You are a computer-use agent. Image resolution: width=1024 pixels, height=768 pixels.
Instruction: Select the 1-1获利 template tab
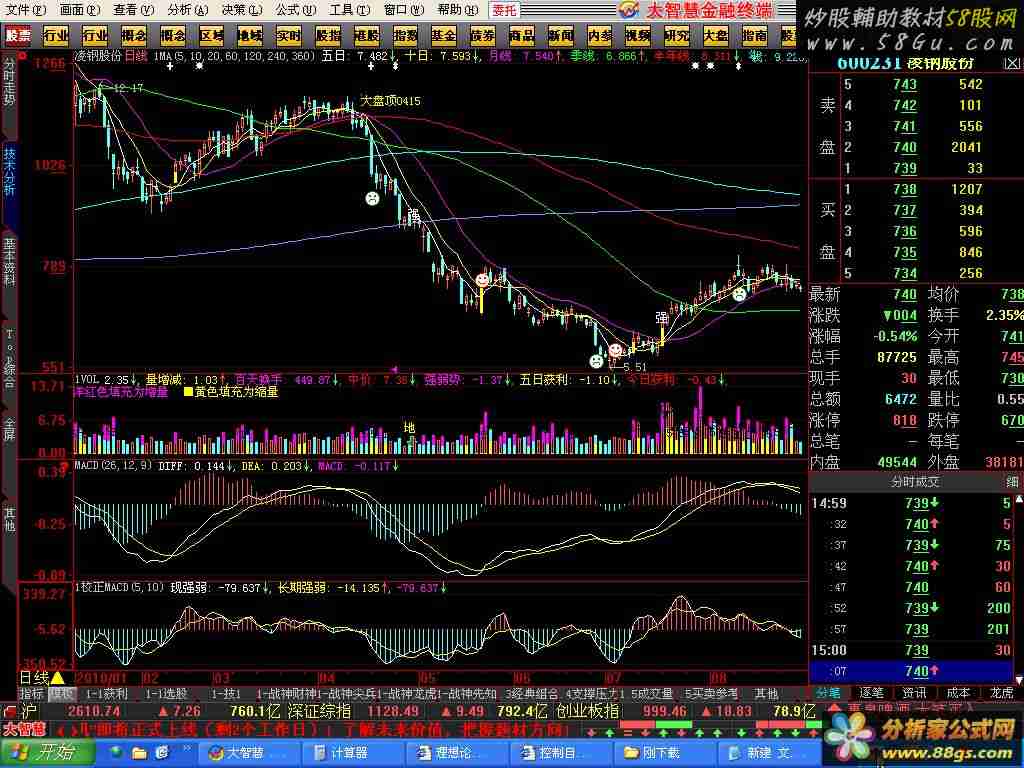106,694
